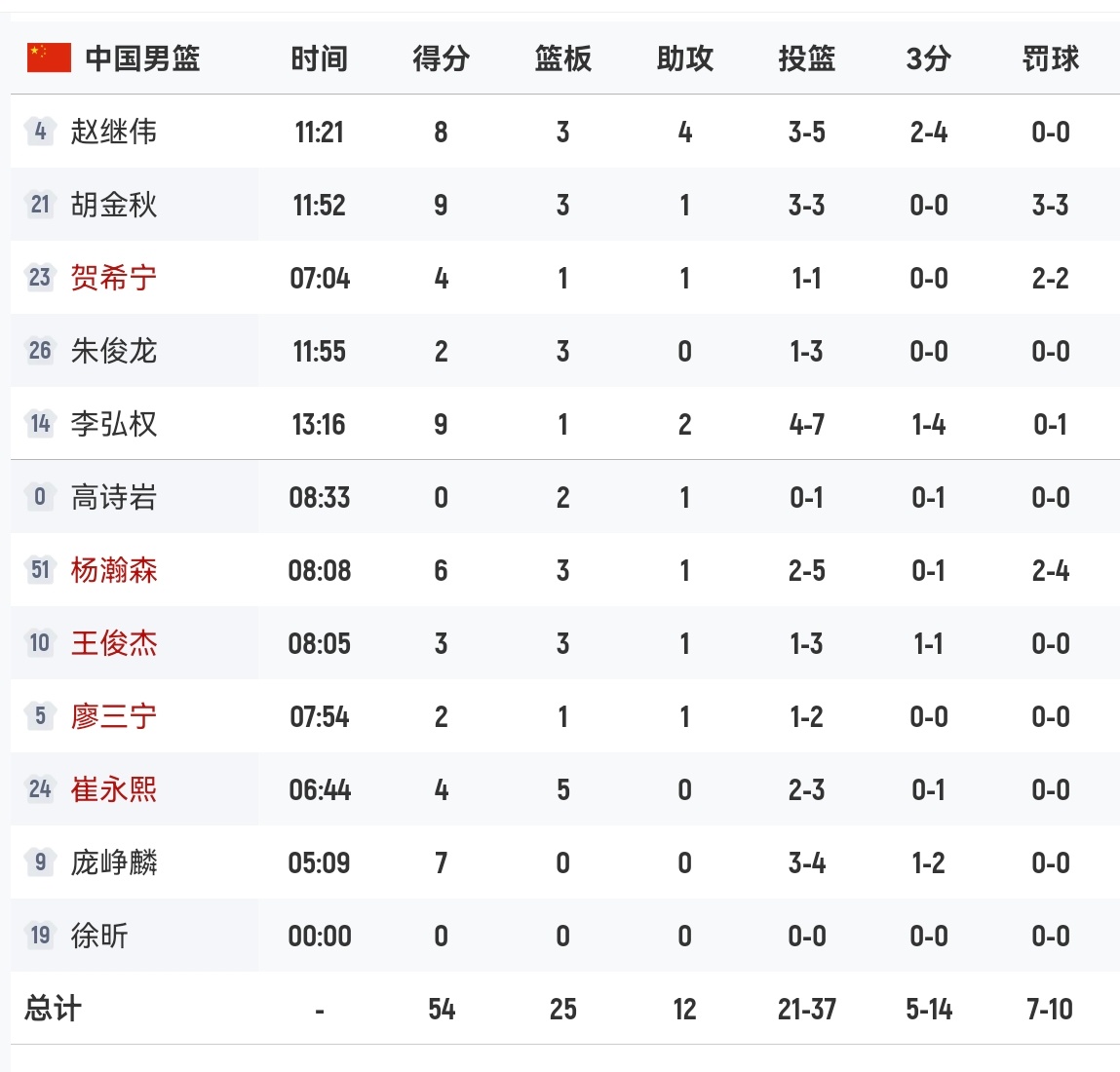Click 庞峥麟's playing time 05:09
Image resolution: width=1120 pixels, height=1072 pixels.
click(320, 863)
